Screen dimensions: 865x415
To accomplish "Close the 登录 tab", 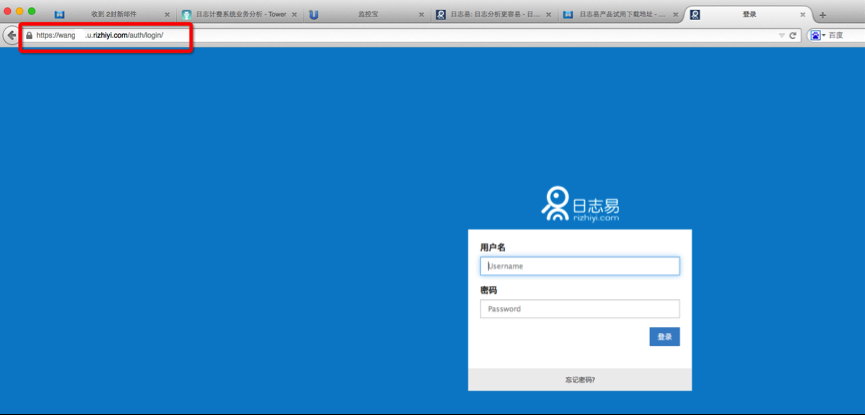I will point(802,15).
